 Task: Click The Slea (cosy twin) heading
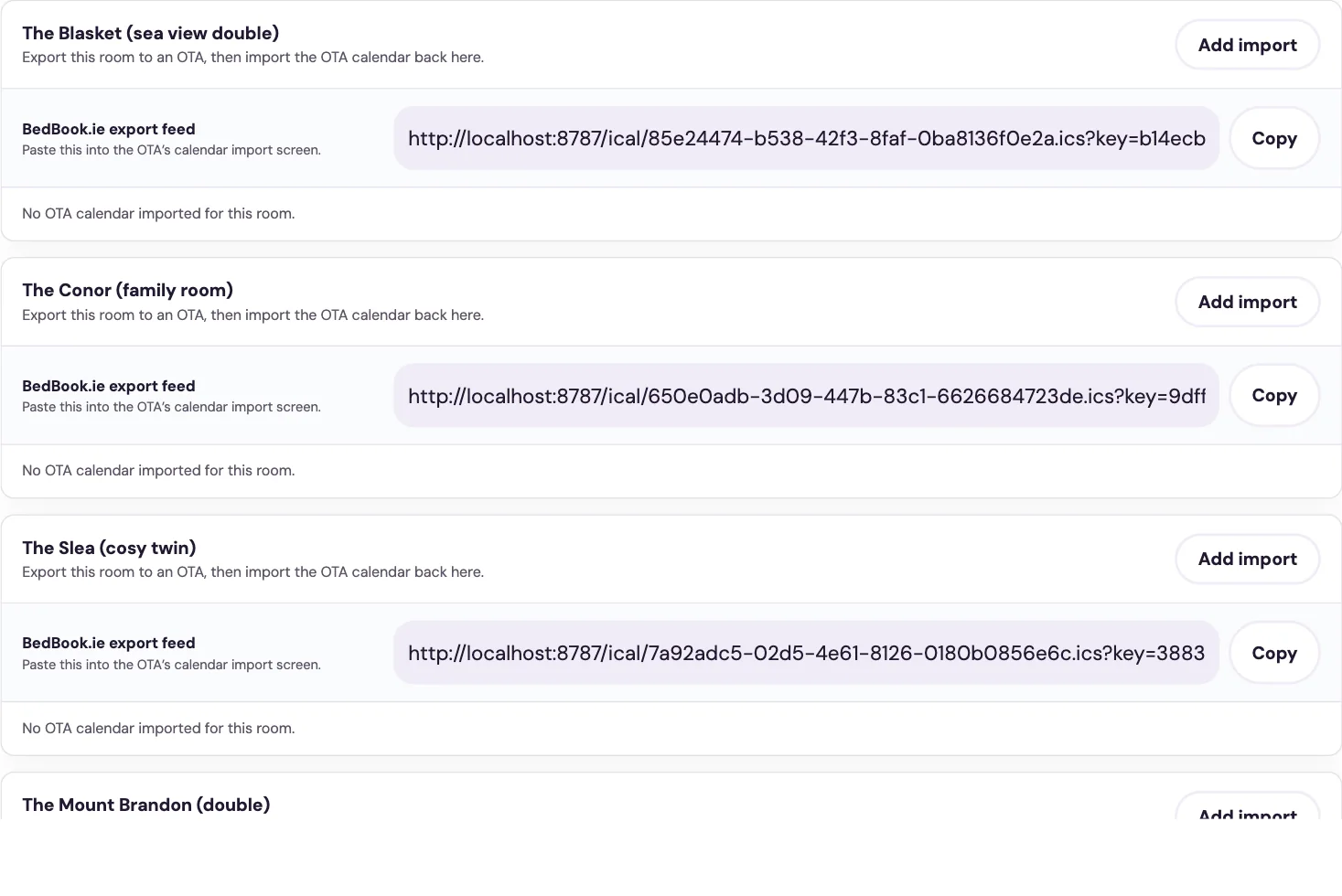pos(109,548)
